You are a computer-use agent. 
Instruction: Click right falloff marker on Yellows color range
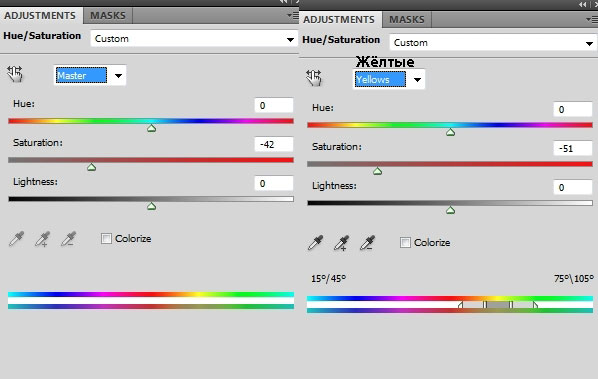tap(535, 305)
